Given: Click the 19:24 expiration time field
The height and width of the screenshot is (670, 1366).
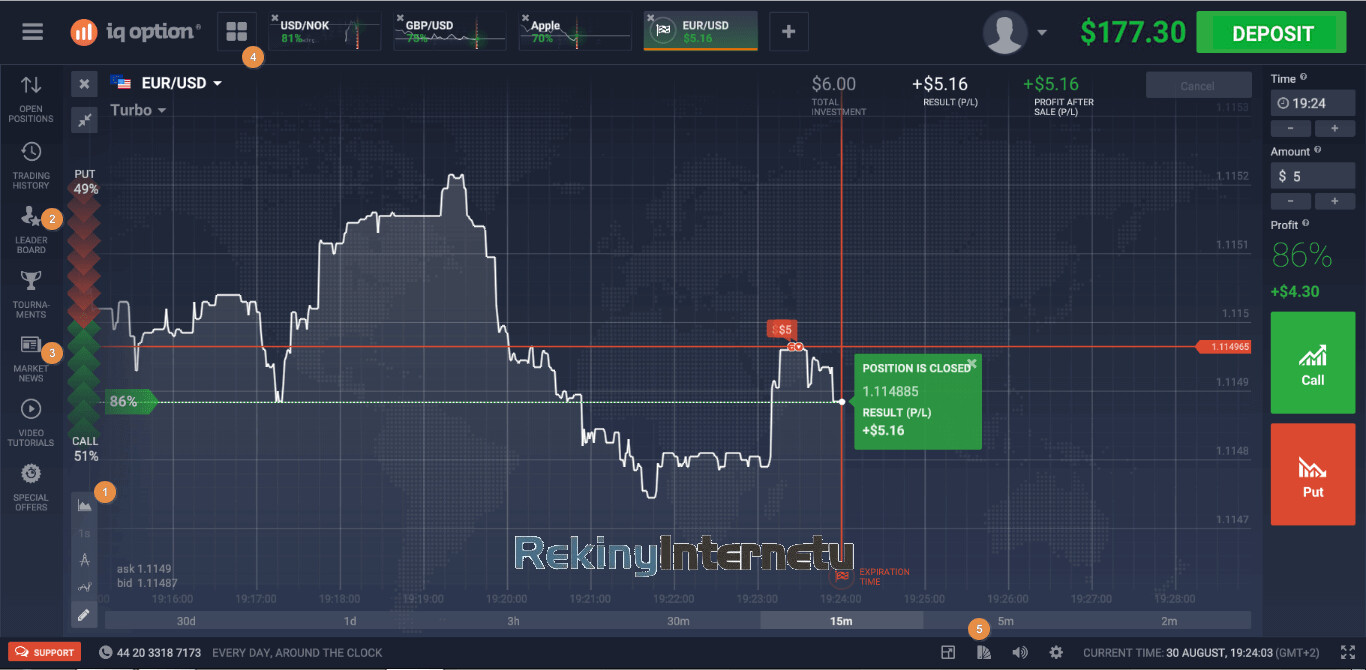Looking at the screenshot, I should (1313, 103).
